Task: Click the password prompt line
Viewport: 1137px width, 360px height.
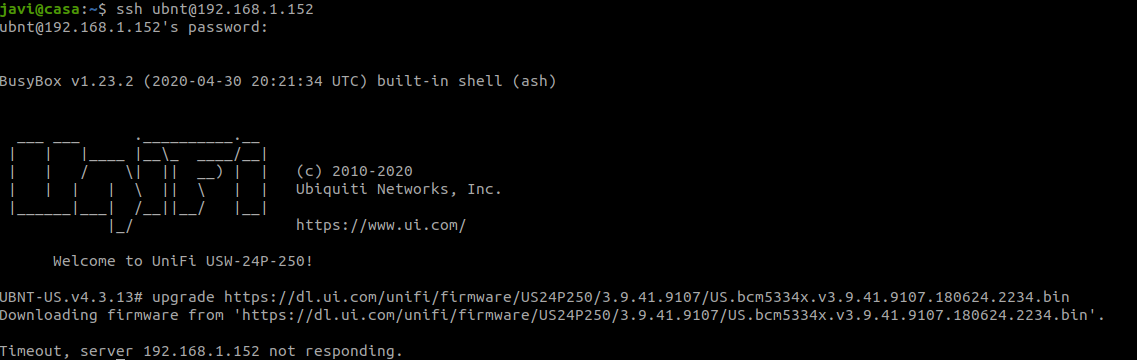Action: 134,28
